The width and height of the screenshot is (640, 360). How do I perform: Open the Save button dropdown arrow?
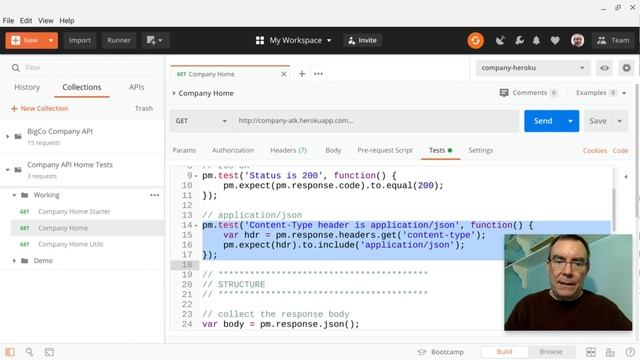coord(620,121)
